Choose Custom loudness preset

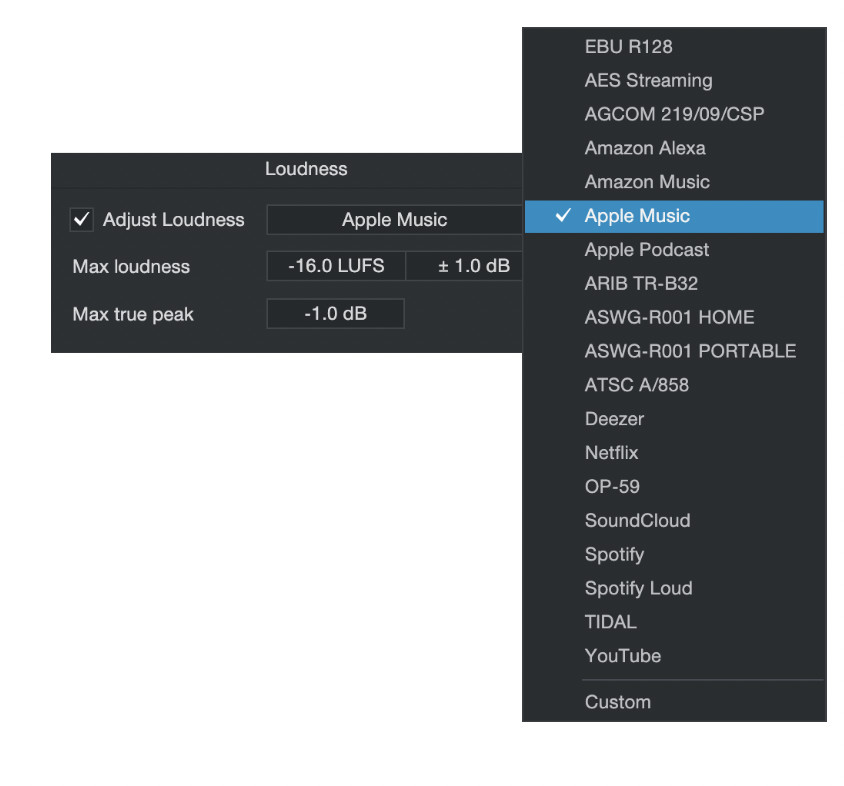pyautogui.click(x=674, y=703)
